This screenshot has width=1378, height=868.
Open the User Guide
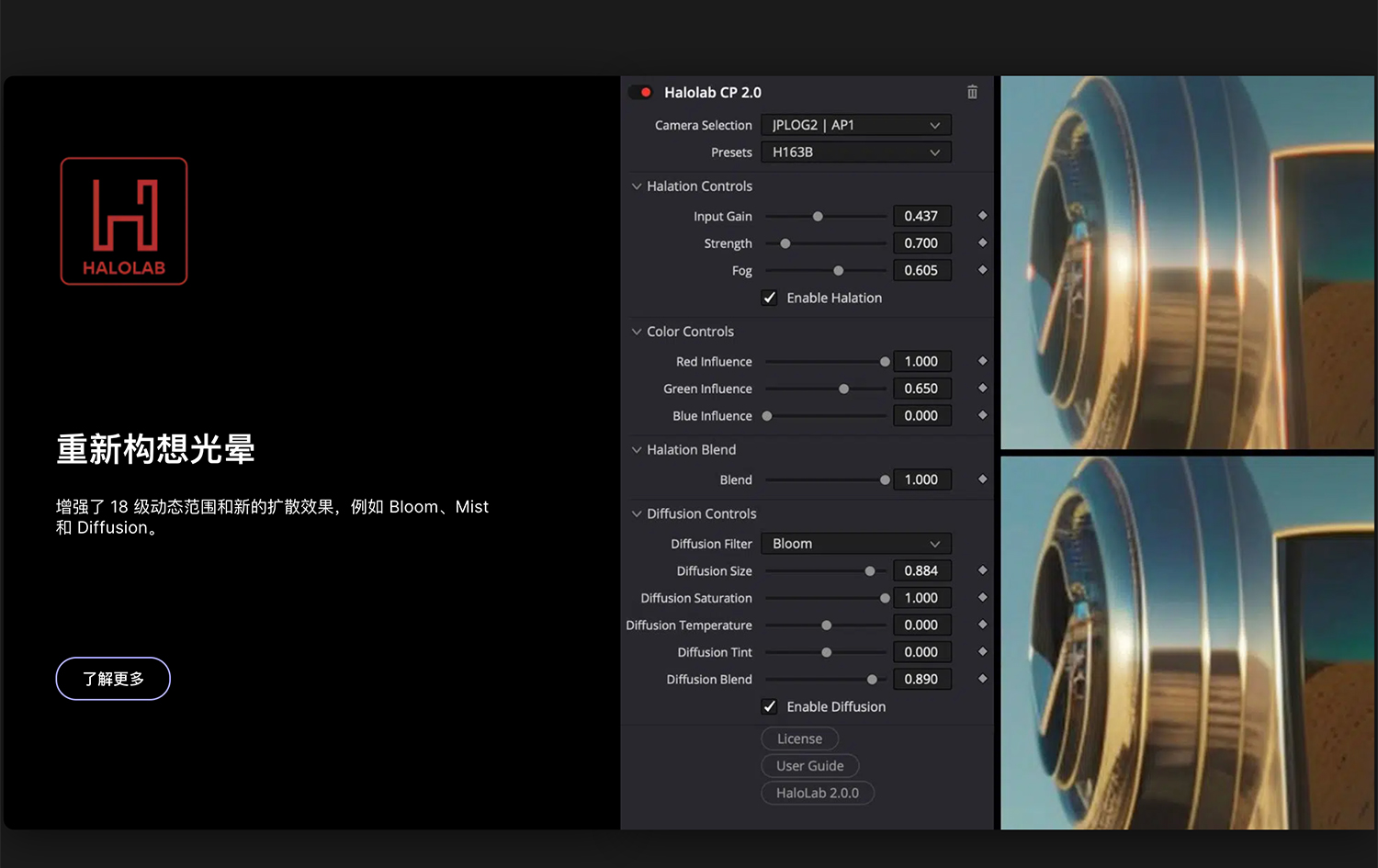pos(810,765)
